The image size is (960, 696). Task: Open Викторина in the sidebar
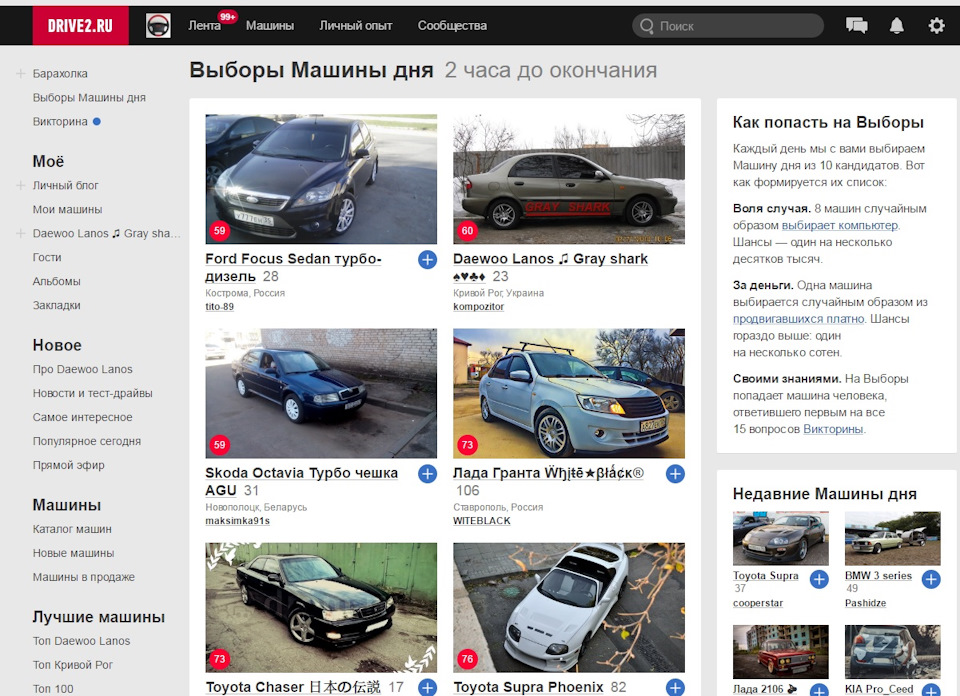point(60,122)
